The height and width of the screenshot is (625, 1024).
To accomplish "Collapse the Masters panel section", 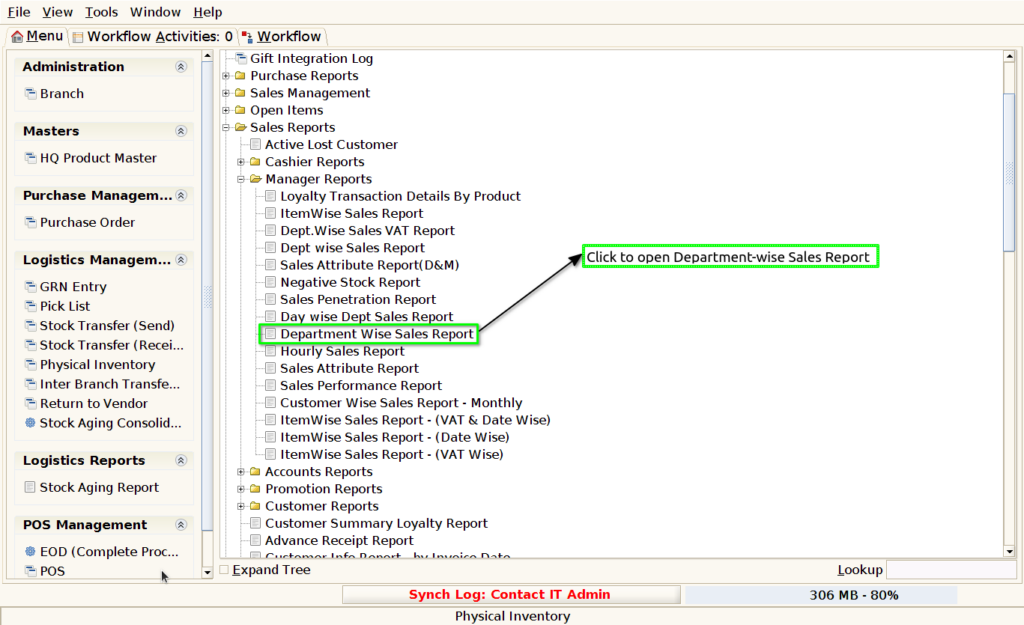I will [181, 131].
